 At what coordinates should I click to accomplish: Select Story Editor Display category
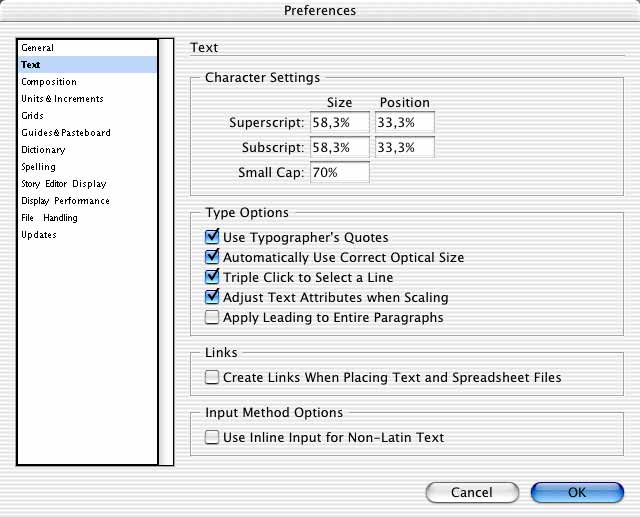pyautogui.click(x=64, y=184)
